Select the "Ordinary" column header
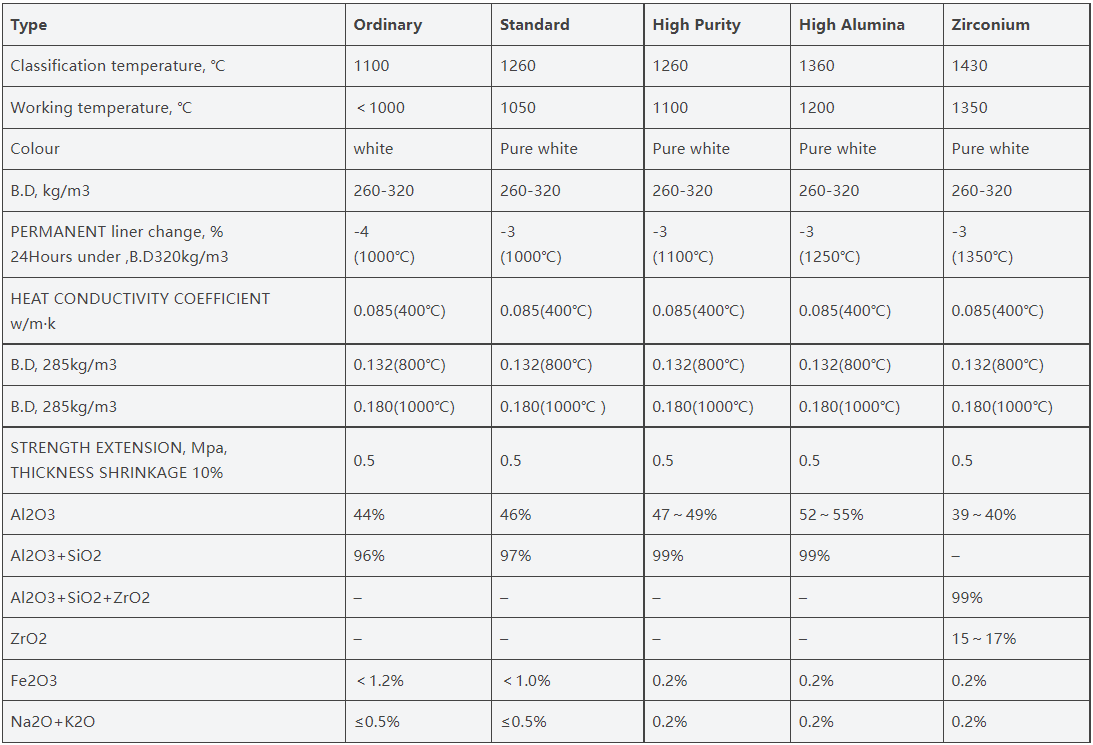Image resolution: width=1093 pixels, height=745 pixels. pyautogui.click(x=388, y=25)
